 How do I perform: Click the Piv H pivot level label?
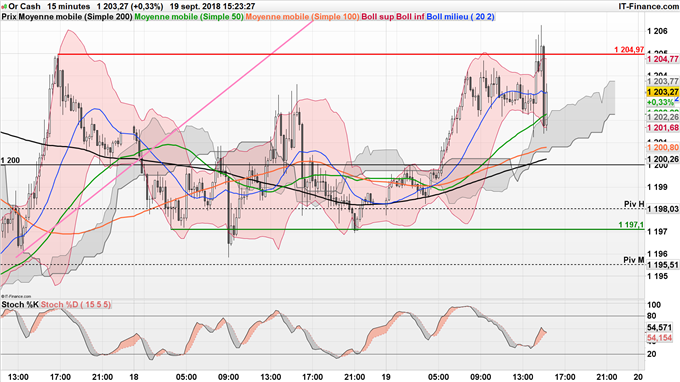pyautogui.click(x=634, y=204)
